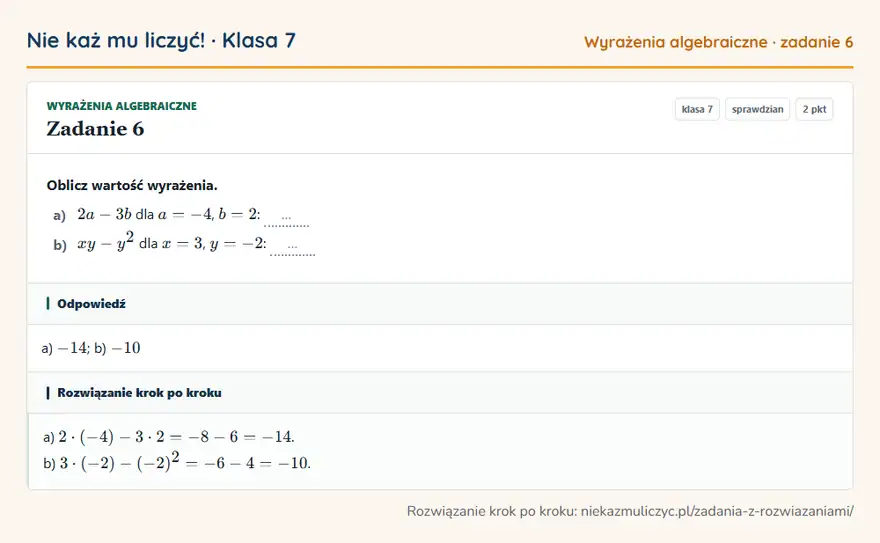Click solution step b) ending in −10
The width and height of the screenshot is (880, 543).
pos(177,462)
